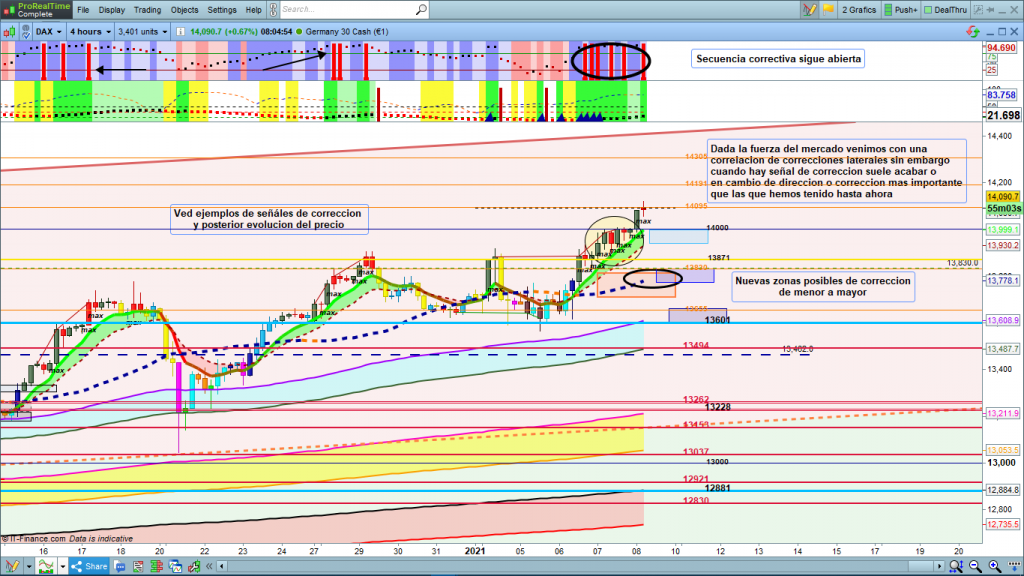1024x576 pixels.
Task: Expand the 3,401 units dropdown
Action: coord(144,31)
